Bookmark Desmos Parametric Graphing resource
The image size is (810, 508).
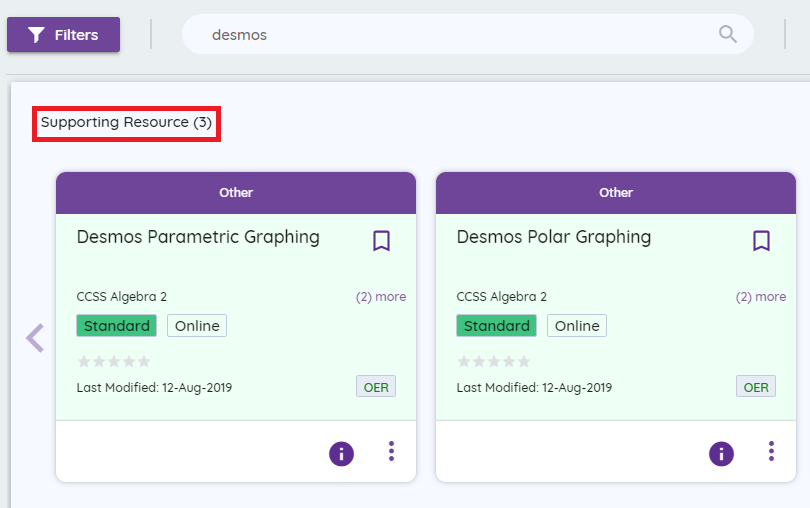click(x=381, y=241)
